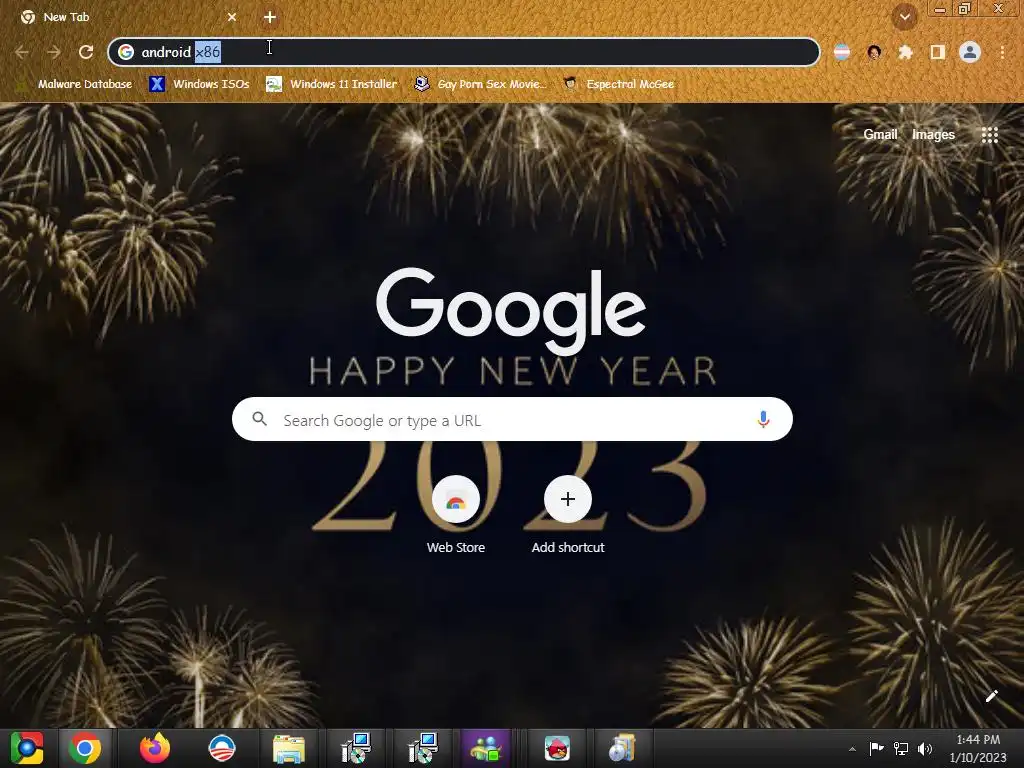
Task: Open the first installer icon in taskbar
Action: 357,748
